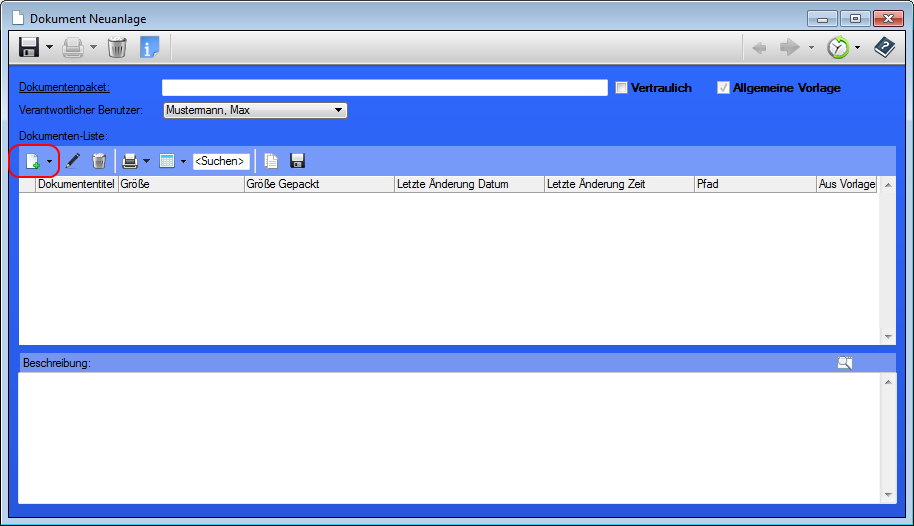
Task: Click the help book icon
Action: pos(884,47)
